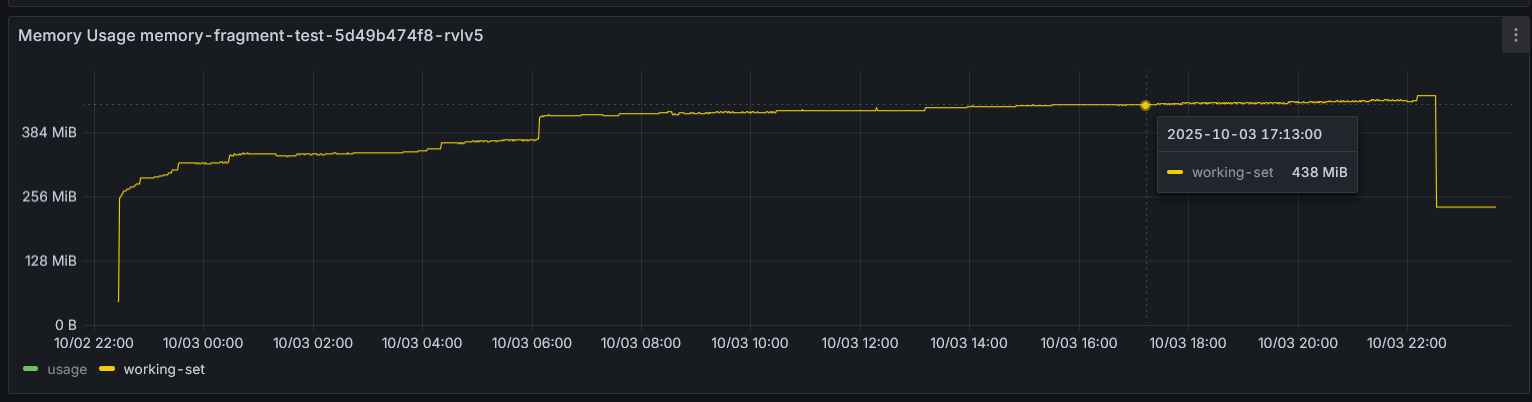Click the 10/03 18:00 x-axis label

[x=1188, y=343]
